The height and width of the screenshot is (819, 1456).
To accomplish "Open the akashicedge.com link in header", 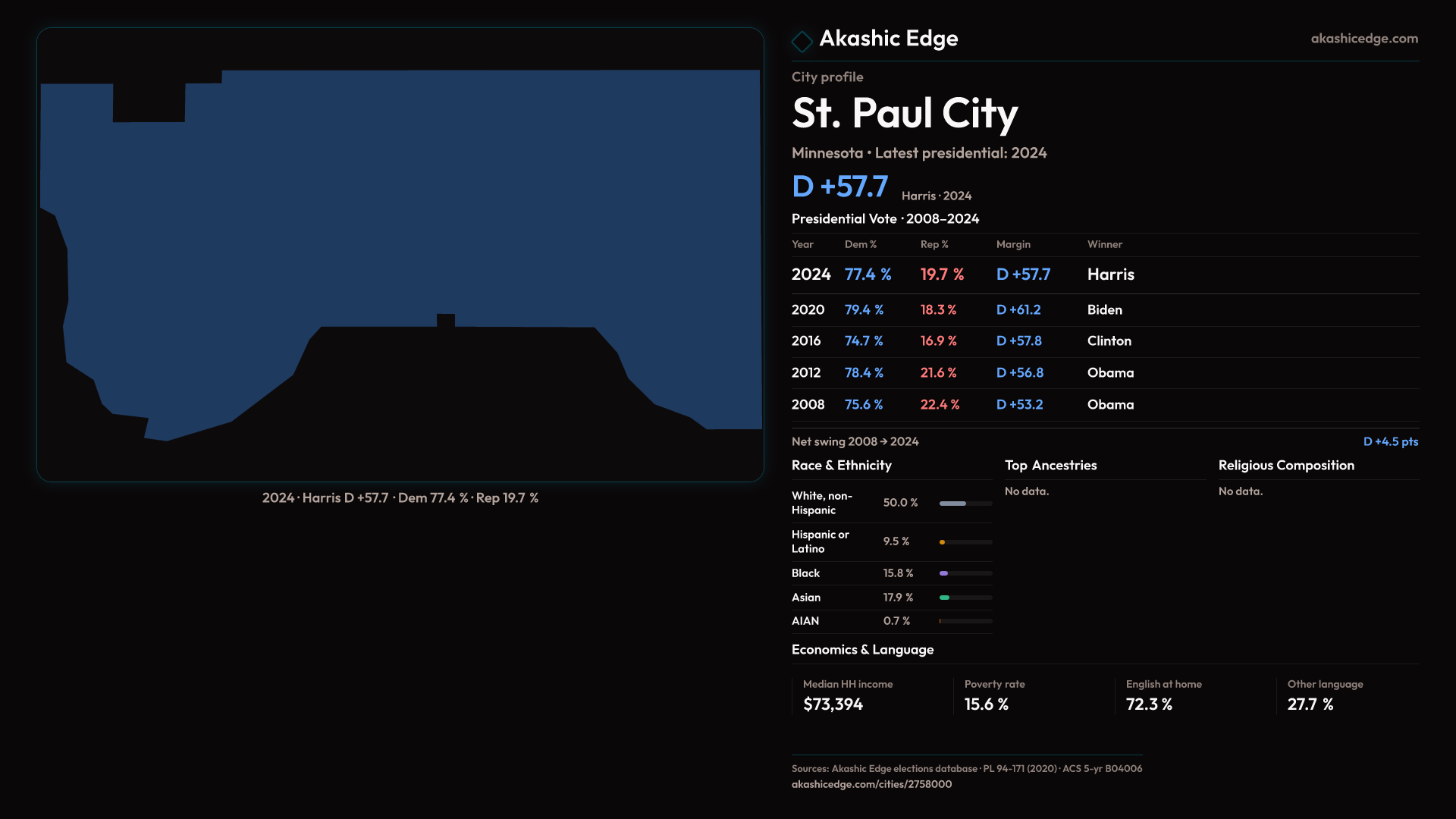I will [1363, 39].
